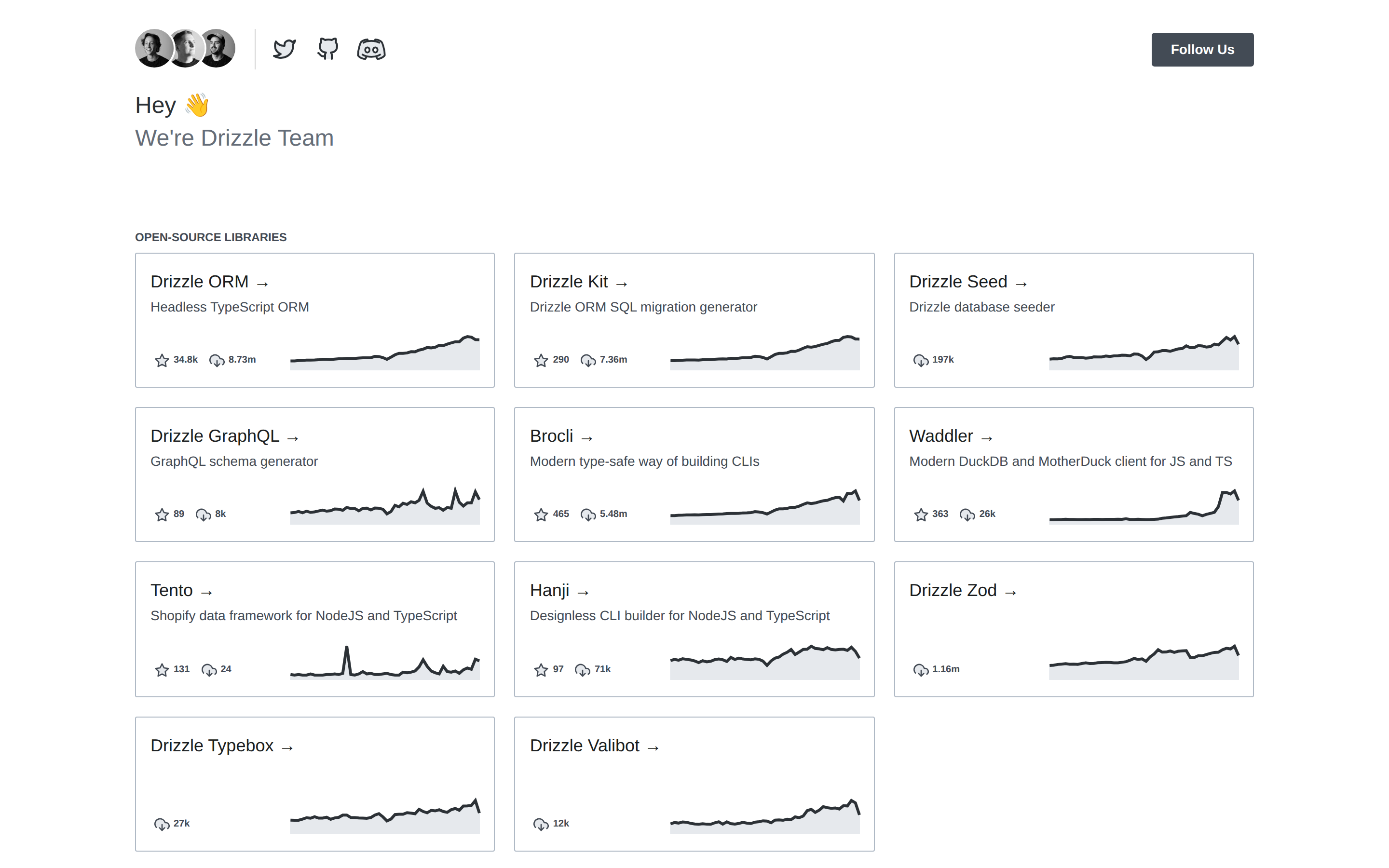Click the download icon on Drizzle Kit card
The image size is (1389, 868).
pyautogui.click(x=588, y=360)
